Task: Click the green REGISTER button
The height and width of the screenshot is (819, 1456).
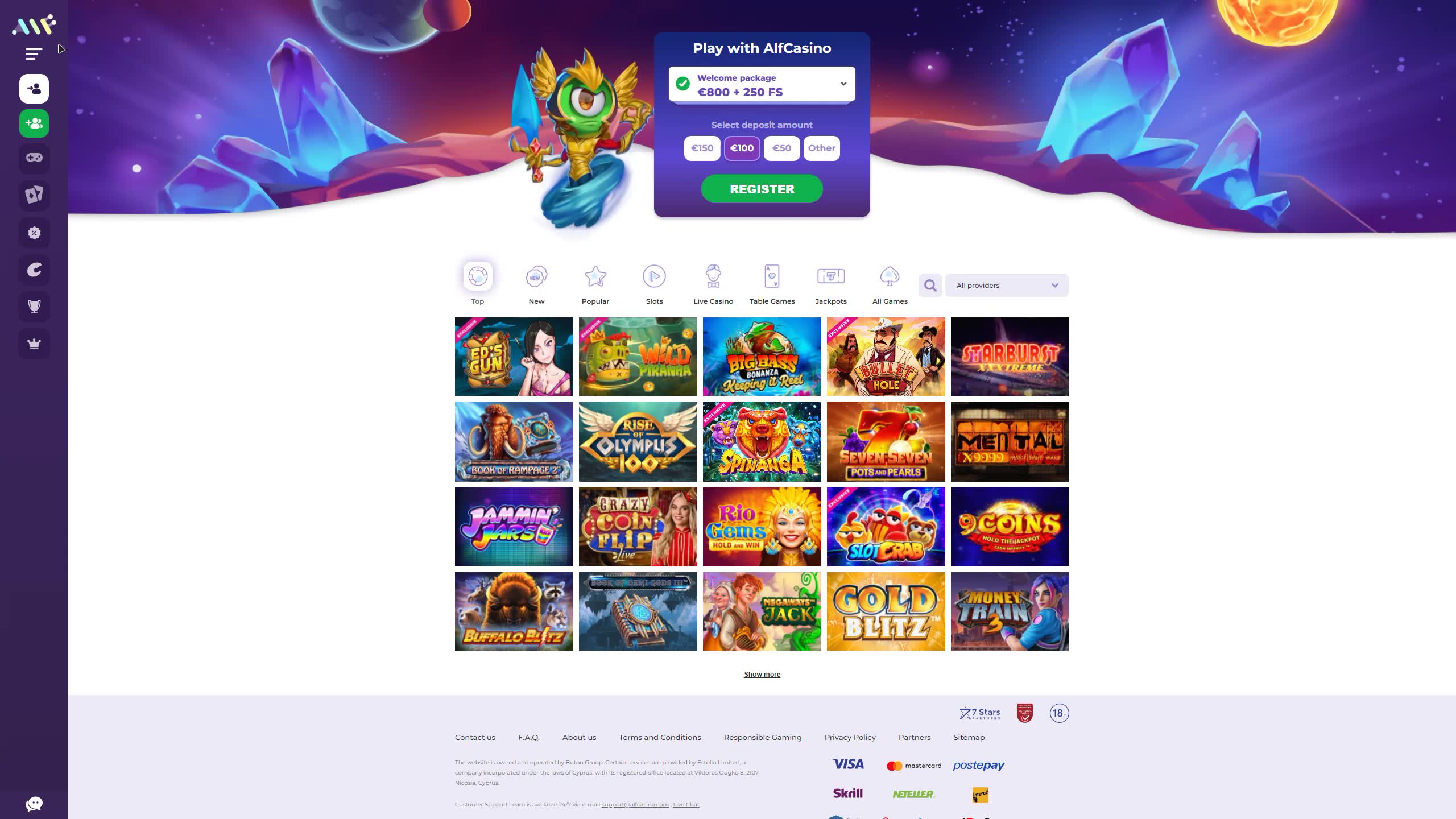Action: (x=762, y=189)
